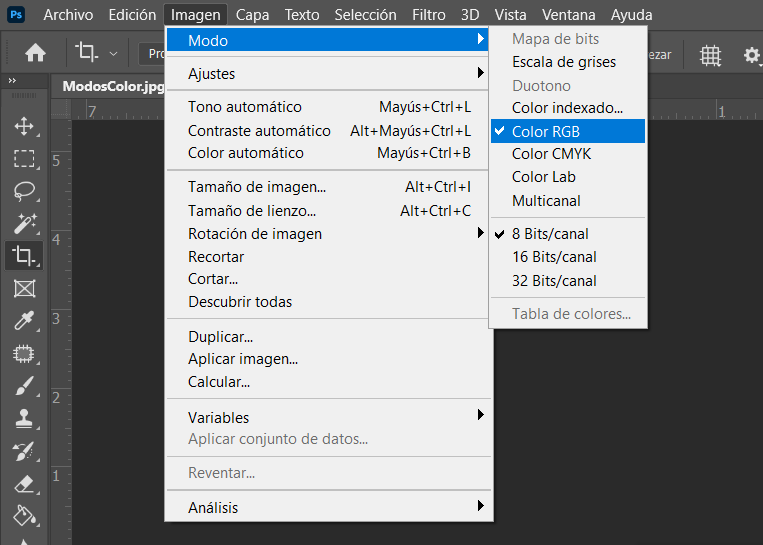Choose Tamaño de imagen... from menu
Screen dimensions: 763x545
click(x=257, y=187)
